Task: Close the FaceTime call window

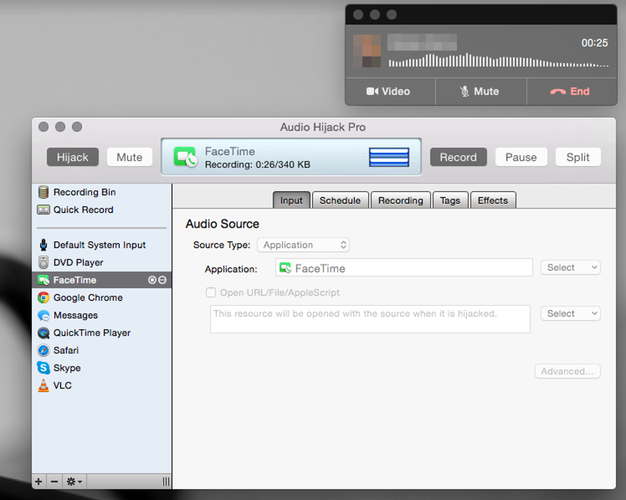Action: pos(358,15)
